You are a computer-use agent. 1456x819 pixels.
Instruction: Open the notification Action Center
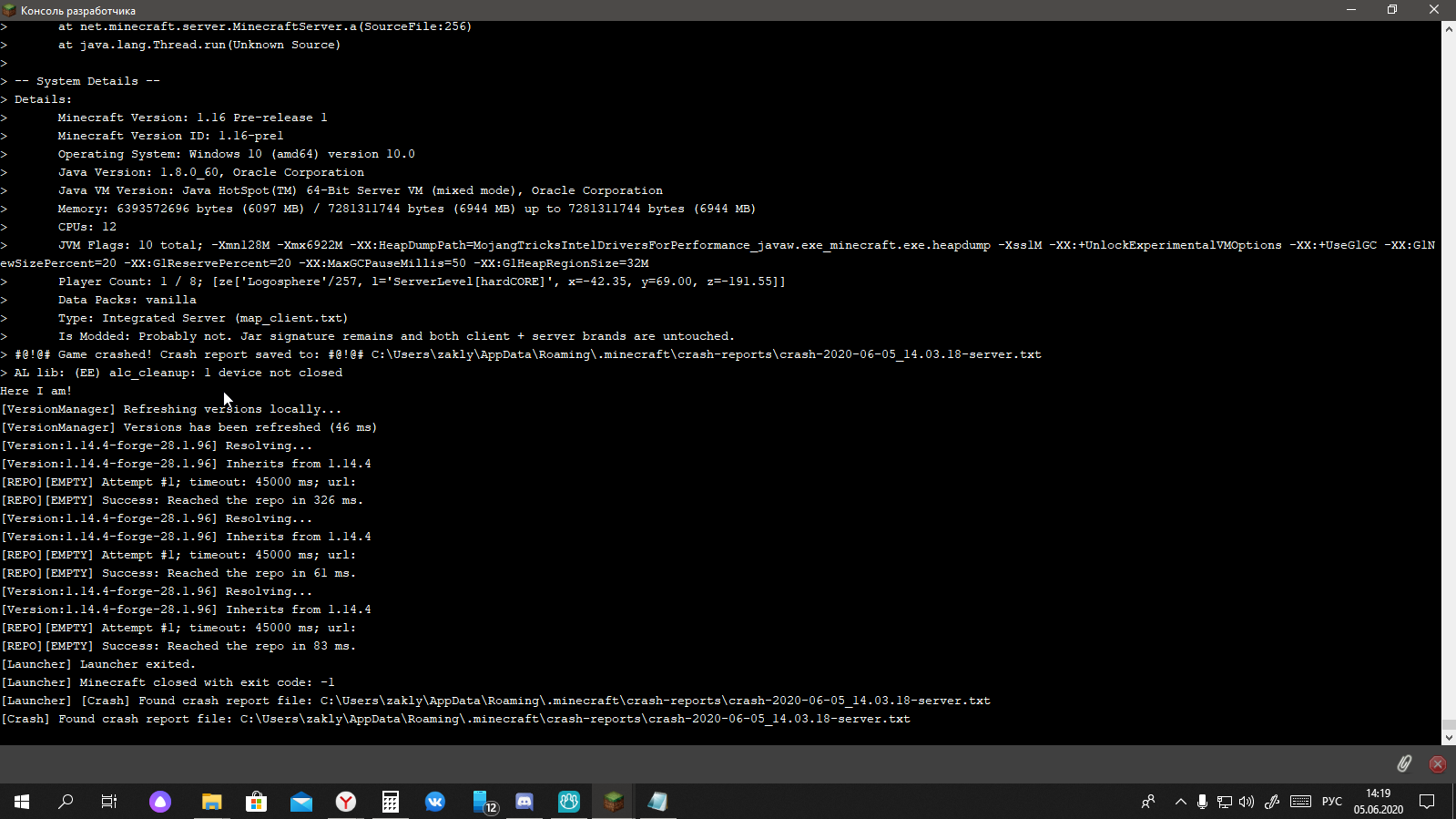click(1427, 802)
